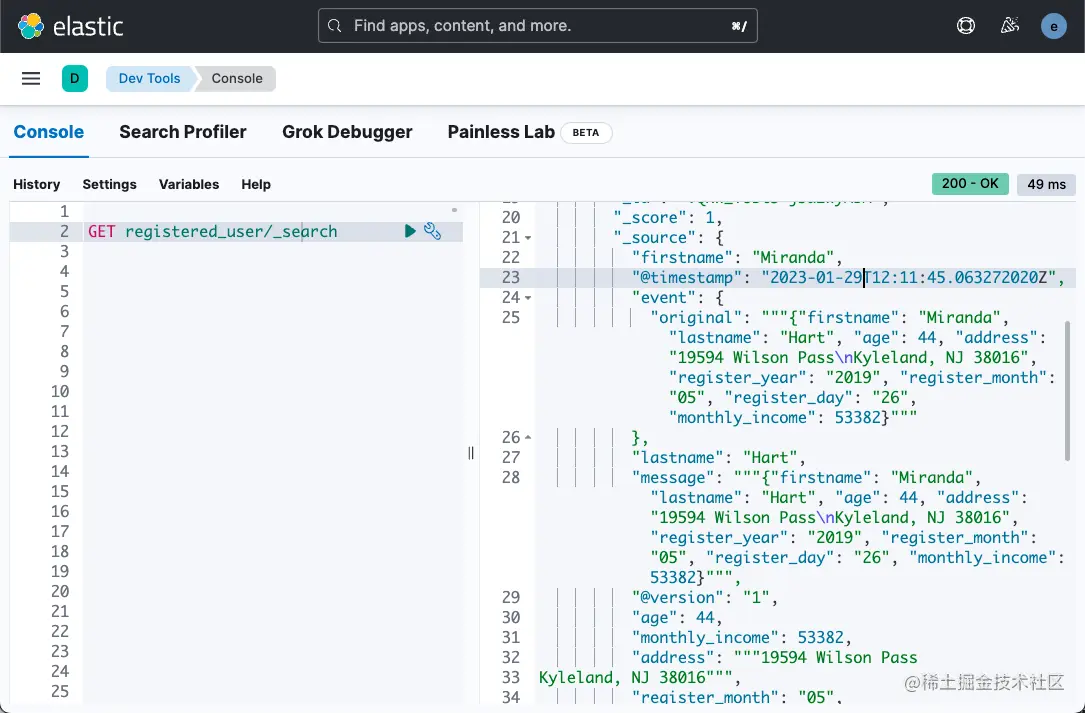
Task: Click the fold marker on line 26
Action: tap(528, 437)
